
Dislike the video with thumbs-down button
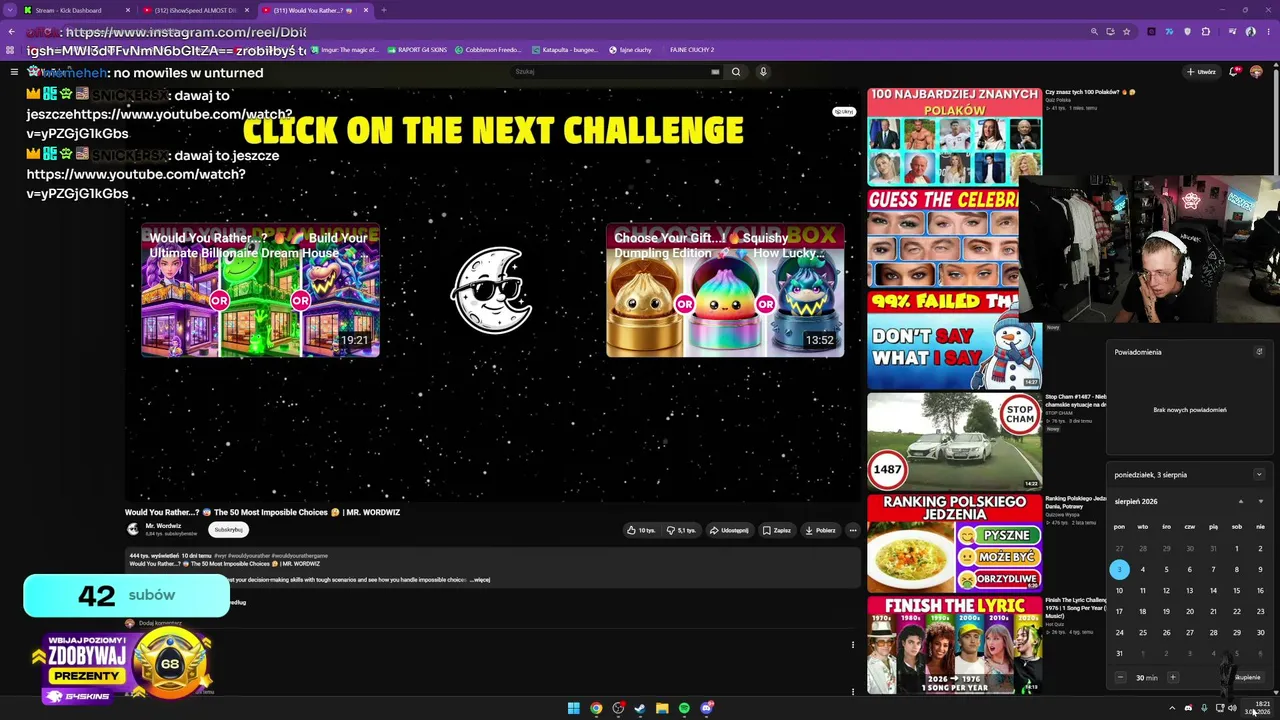[681, 530]
